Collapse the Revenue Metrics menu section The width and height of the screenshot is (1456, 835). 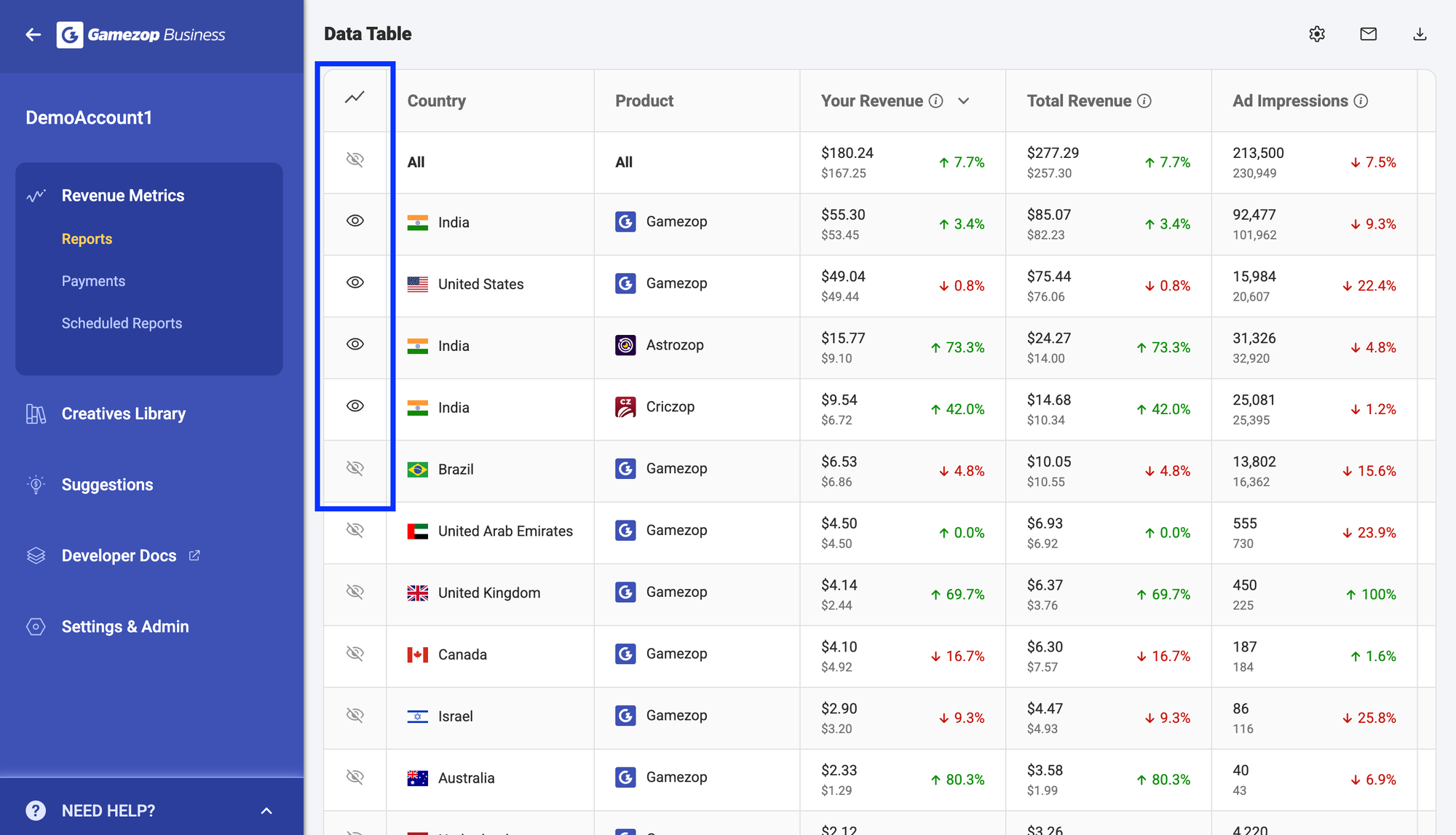tap(122, 195)
